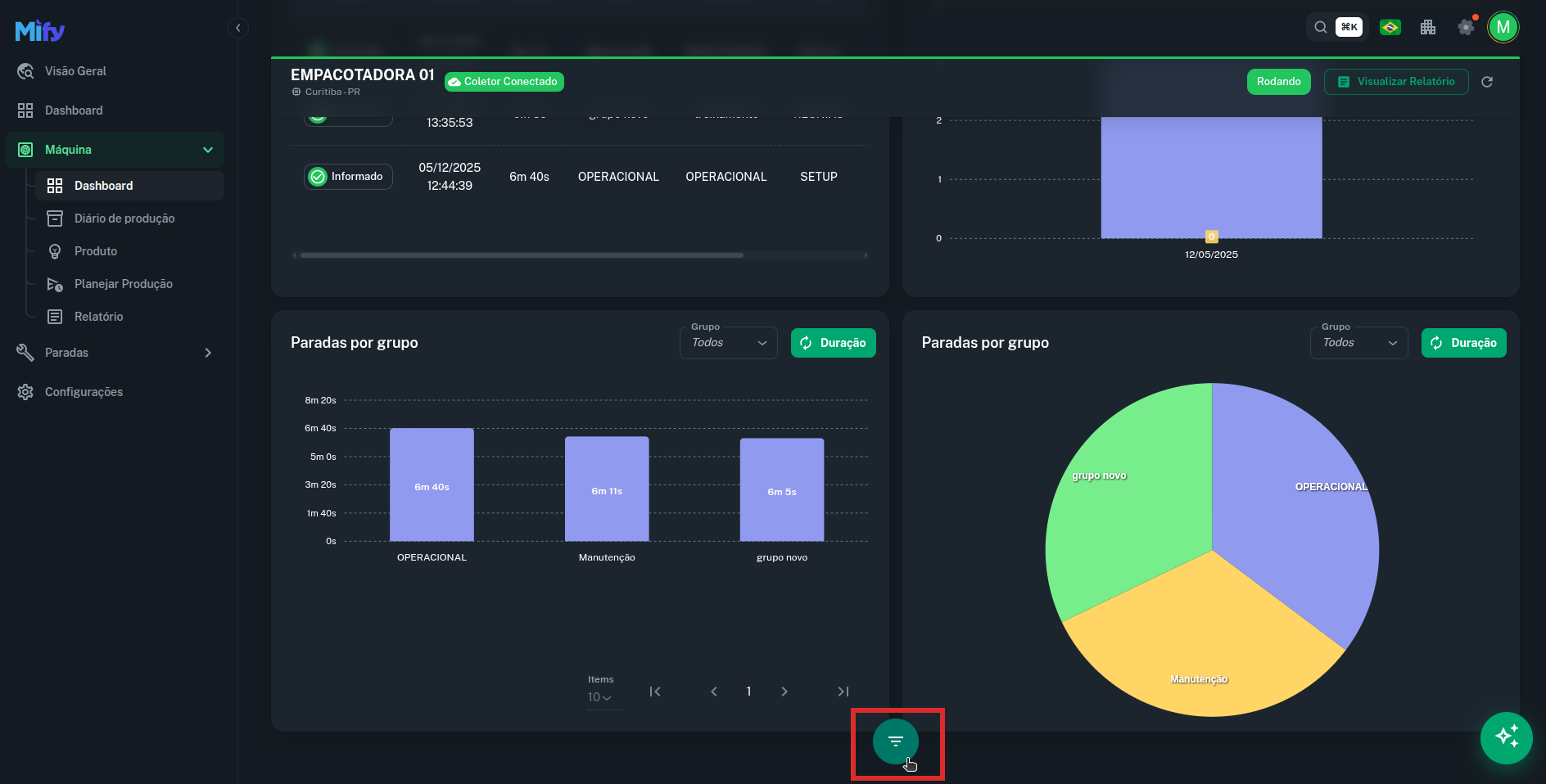The height and width of the screenshot is (784, 1546).
Task: Collapse the sidebar with the arrow button
Action: coord(237,28)
